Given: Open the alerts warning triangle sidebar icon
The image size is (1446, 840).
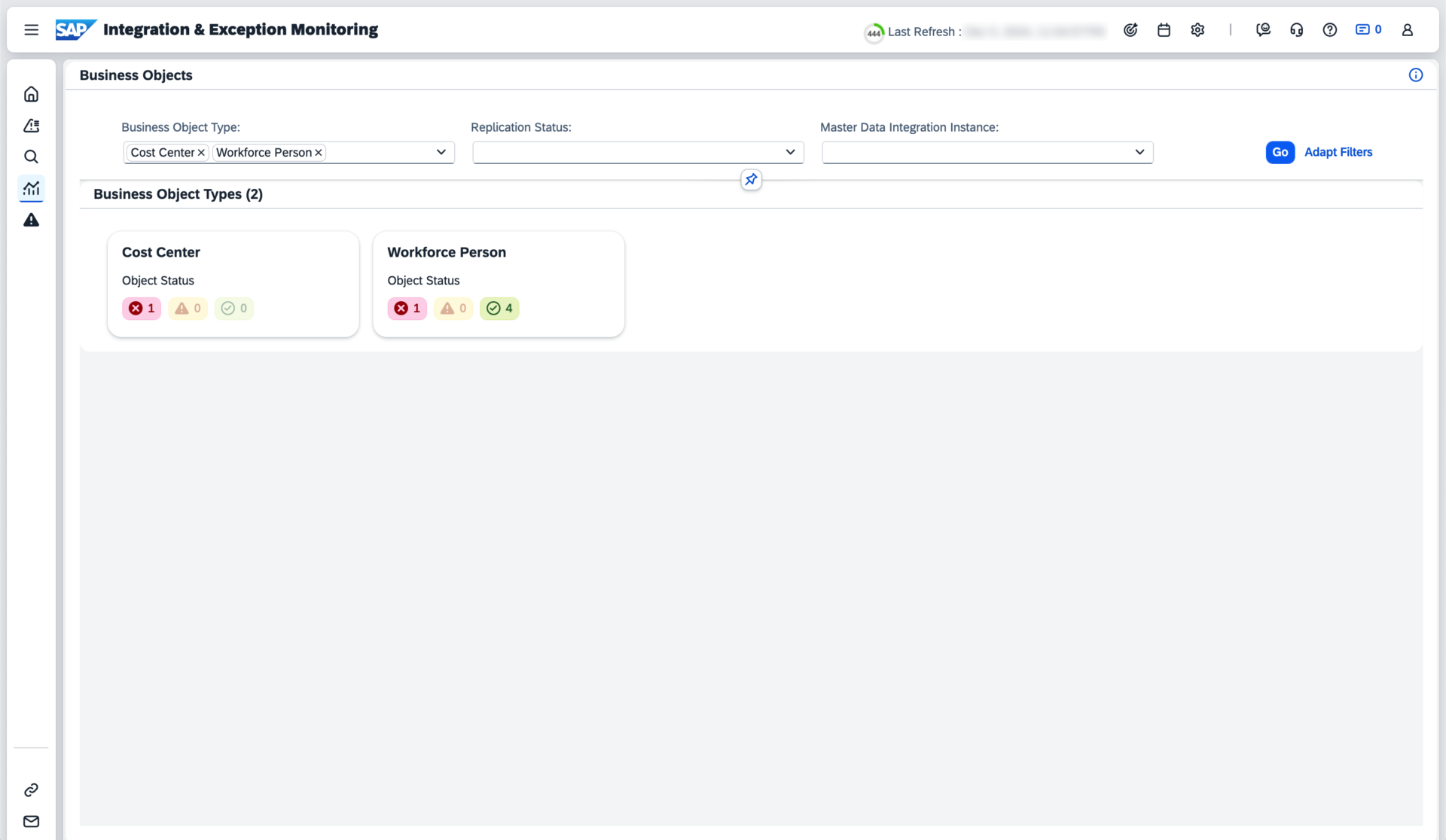Looking at the screenshot, I should [x=31, y=220].
